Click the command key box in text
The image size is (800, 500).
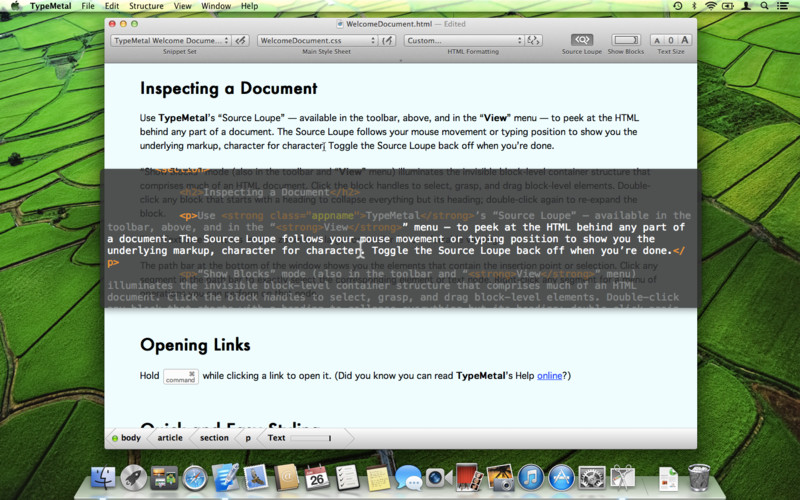coord(181,377)
